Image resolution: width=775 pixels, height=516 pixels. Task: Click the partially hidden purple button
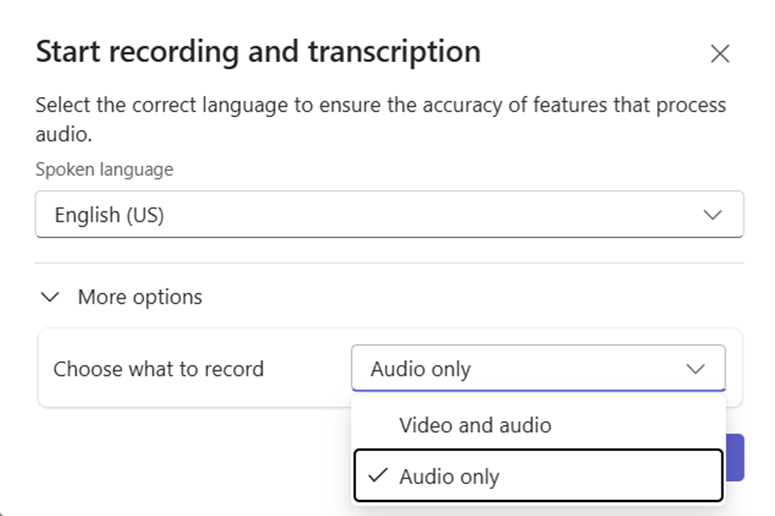(x=735, y=457)
